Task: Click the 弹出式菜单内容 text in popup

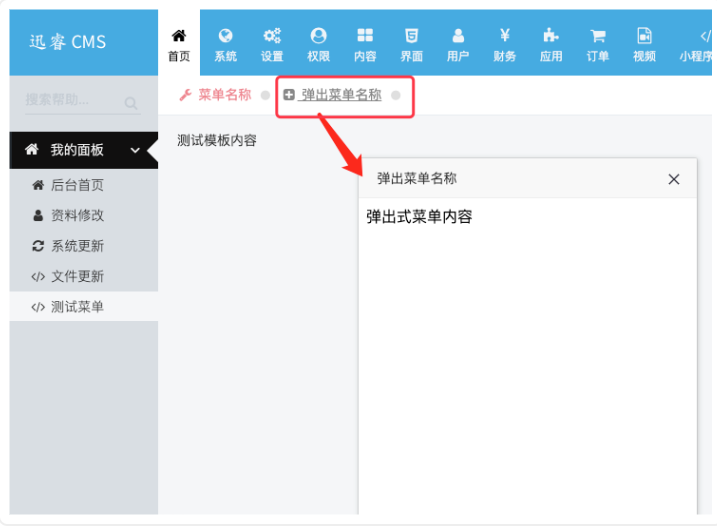Action: [x=419, y=217]
